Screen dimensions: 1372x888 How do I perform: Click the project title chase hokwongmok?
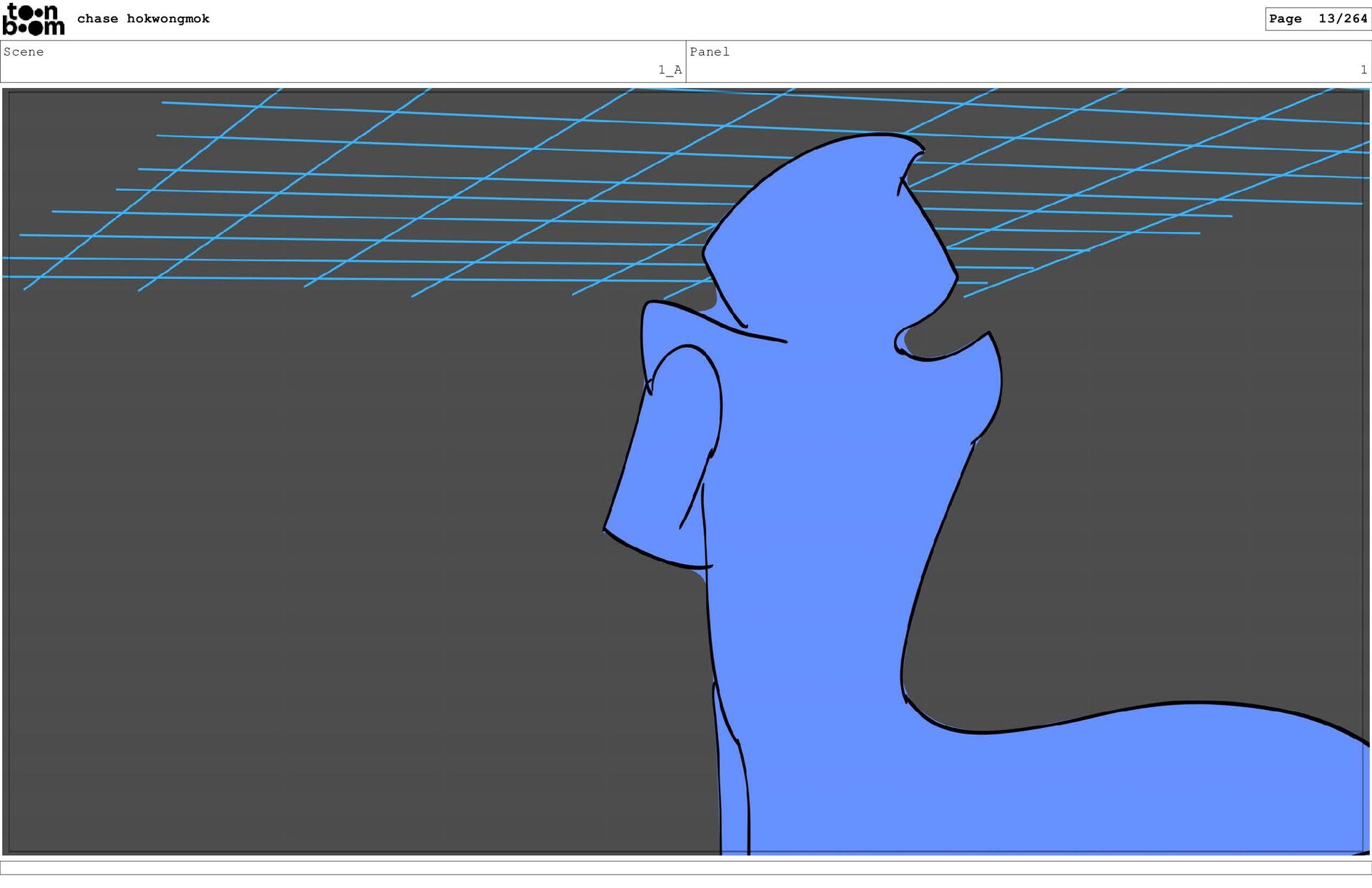coord(143,19)
